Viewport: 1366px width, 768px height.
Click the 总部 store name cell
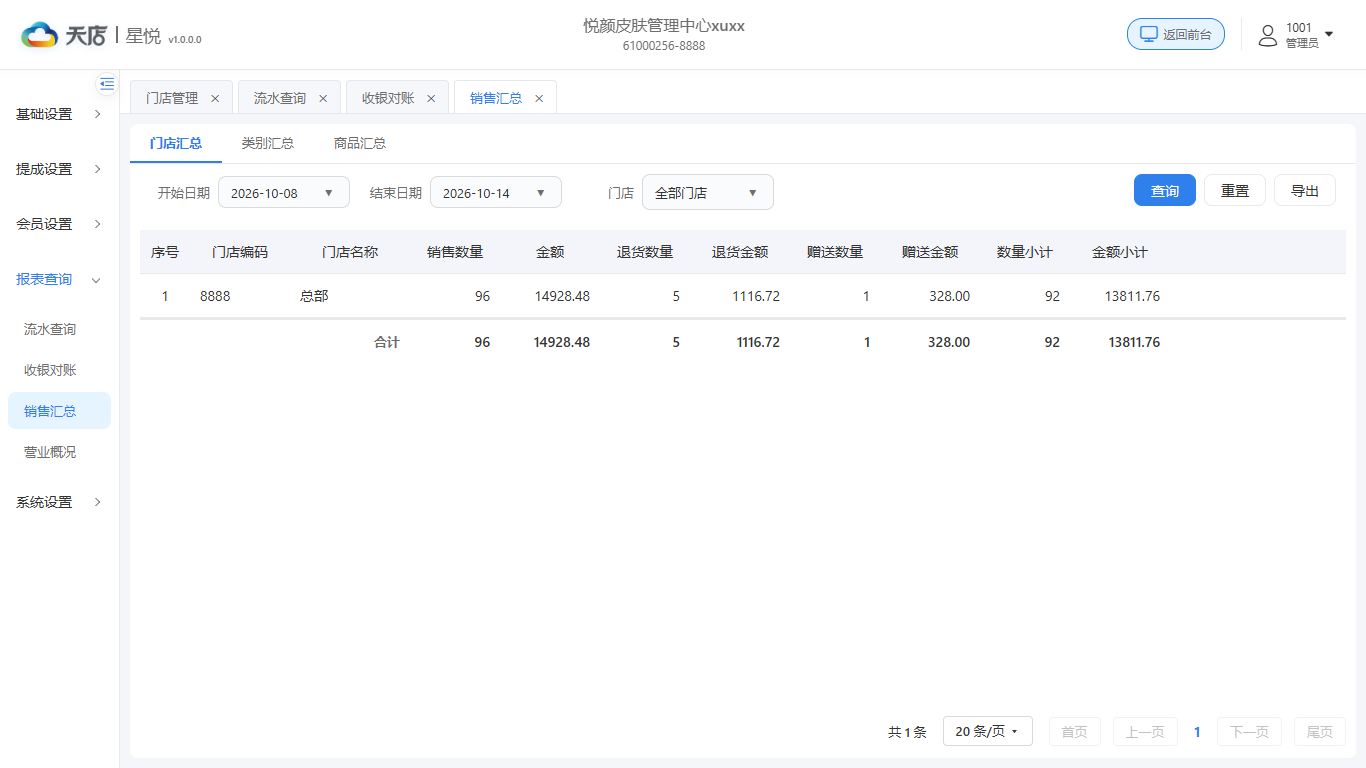(x=314, y=296)
